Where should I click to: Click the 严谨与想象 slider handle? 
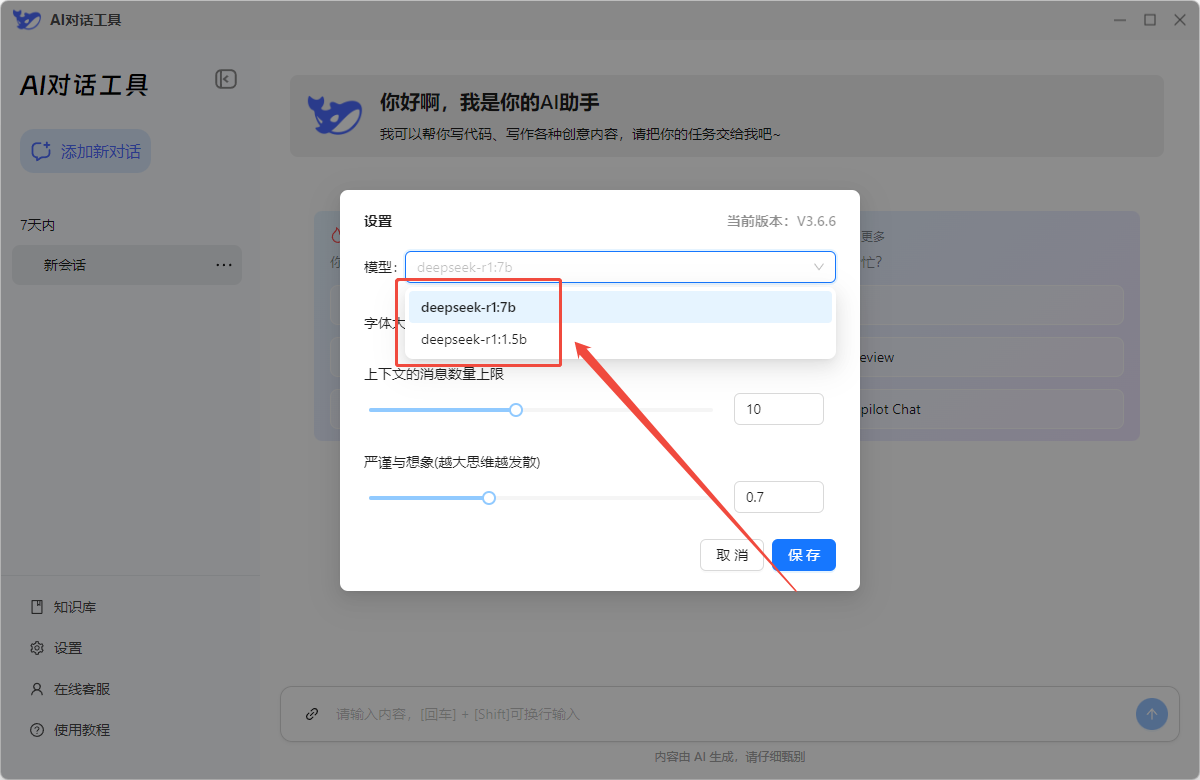(x=489, y=498)
